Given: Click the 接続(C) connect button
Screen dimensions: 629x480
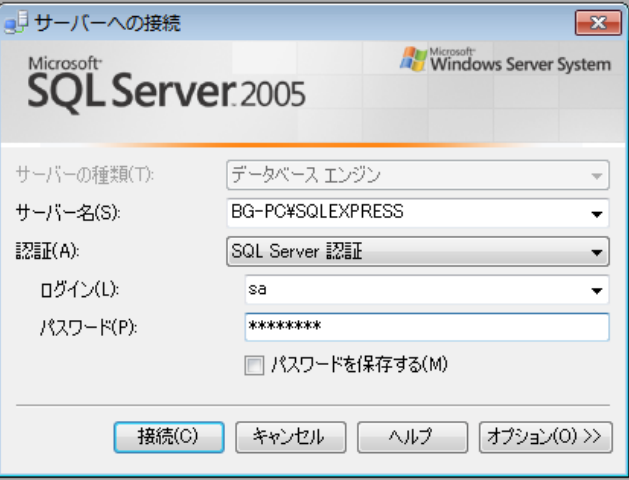Looking at the screenshot, I should (x=169, y=437).
